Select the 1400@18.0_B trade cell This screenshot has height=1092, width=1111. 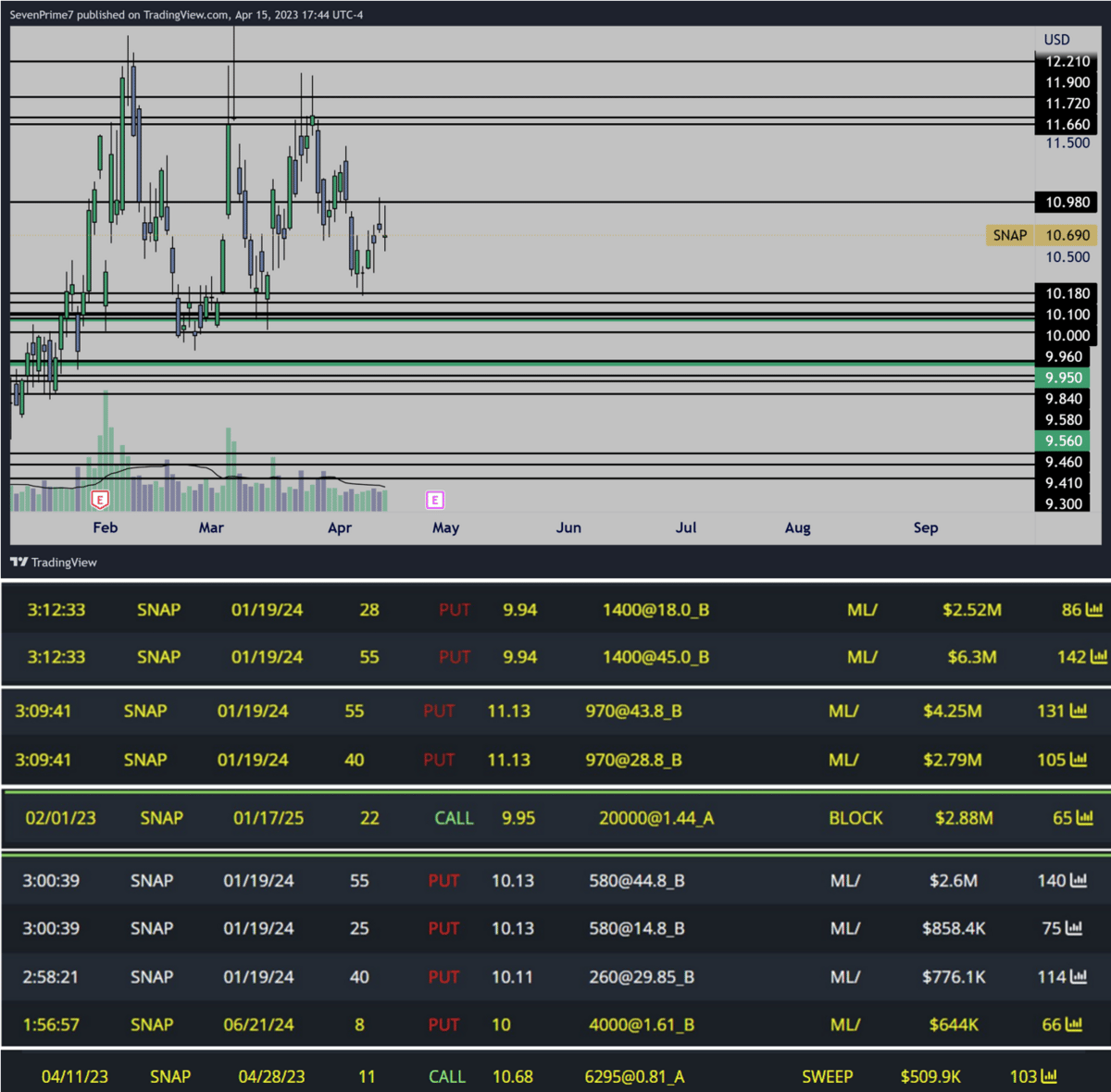(x=655, y=610)
